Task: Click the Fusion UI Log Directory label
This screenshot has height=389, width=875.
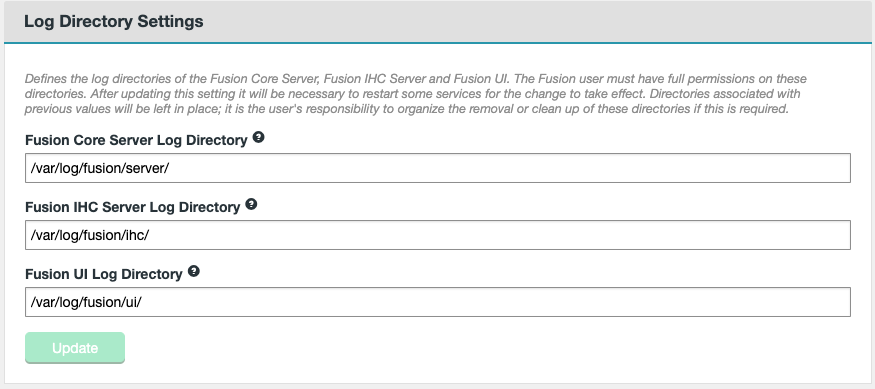Action: click(x=104, y=274)
